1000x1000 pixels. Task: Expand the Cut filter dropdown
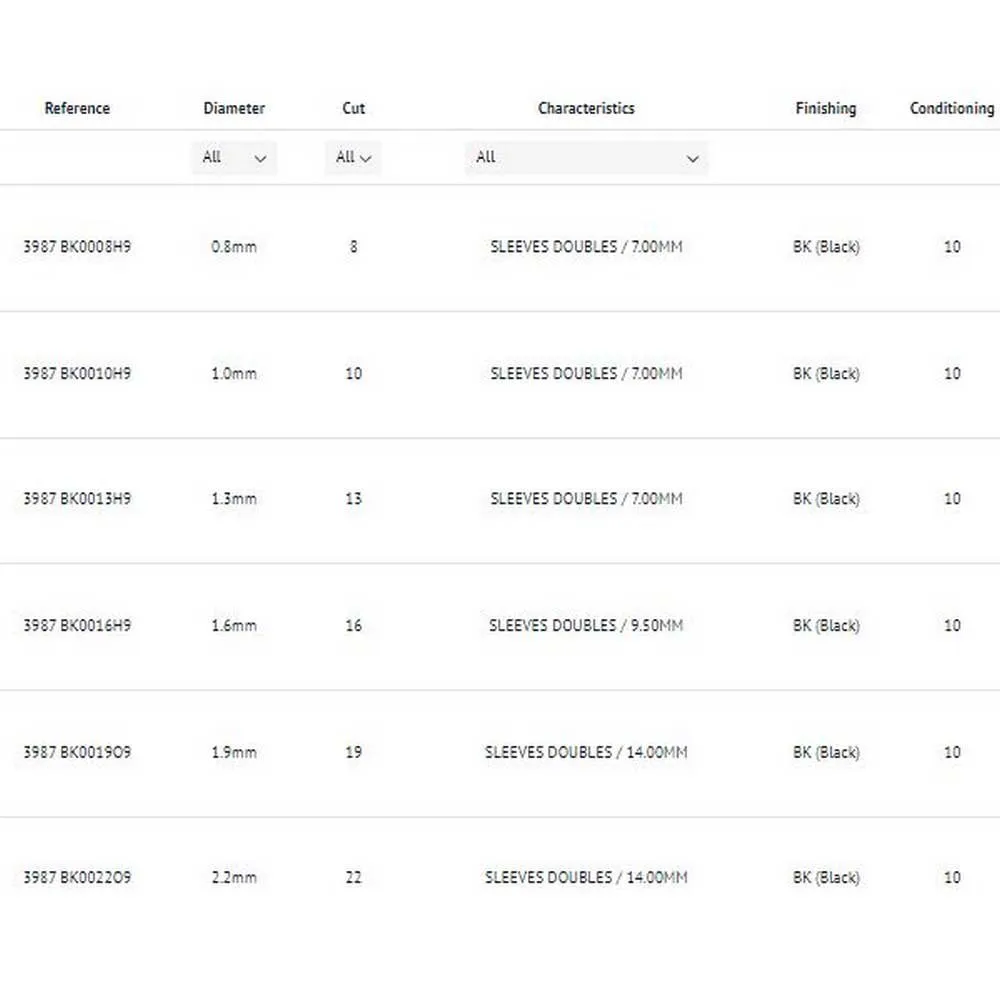(353, 158)
